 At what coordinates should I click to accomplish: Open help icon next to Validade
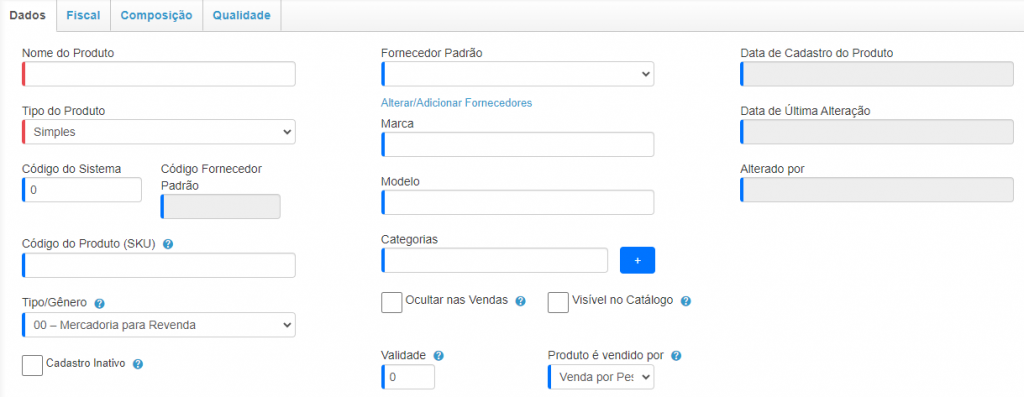439,356
